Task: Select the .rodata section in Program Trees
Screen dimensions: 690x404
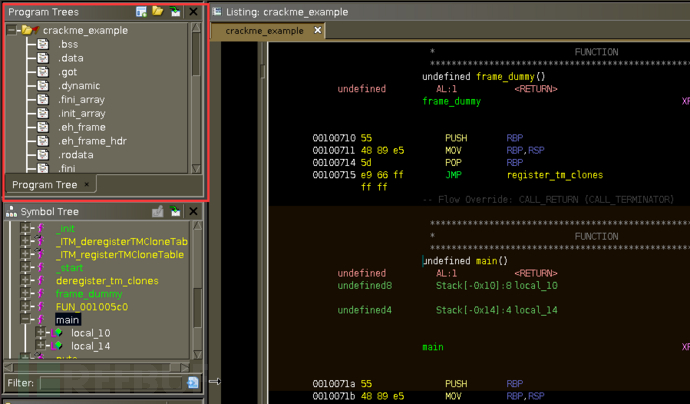Action: (x=73, y=155)
